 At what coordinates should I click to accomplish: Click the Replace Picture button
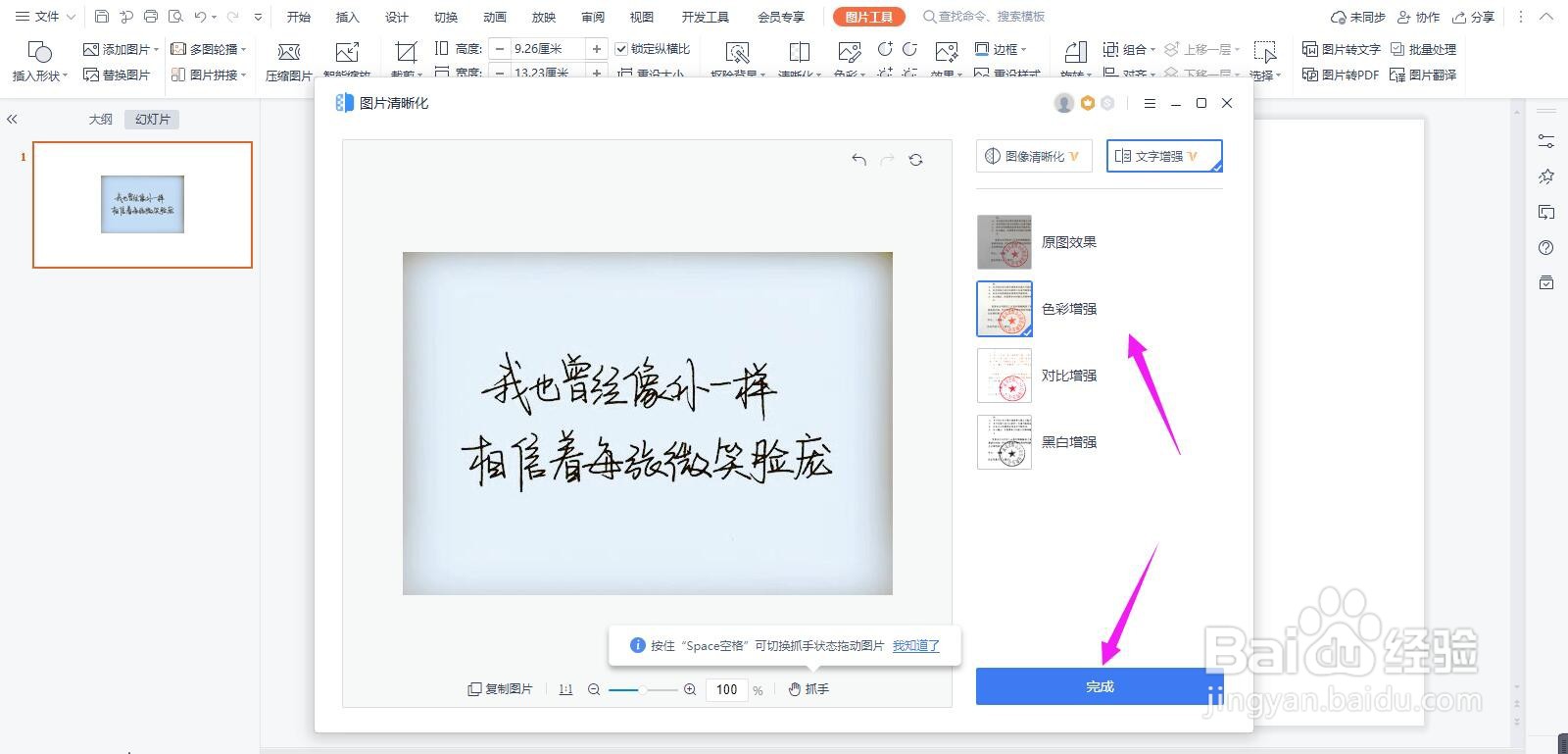point(118,75)
